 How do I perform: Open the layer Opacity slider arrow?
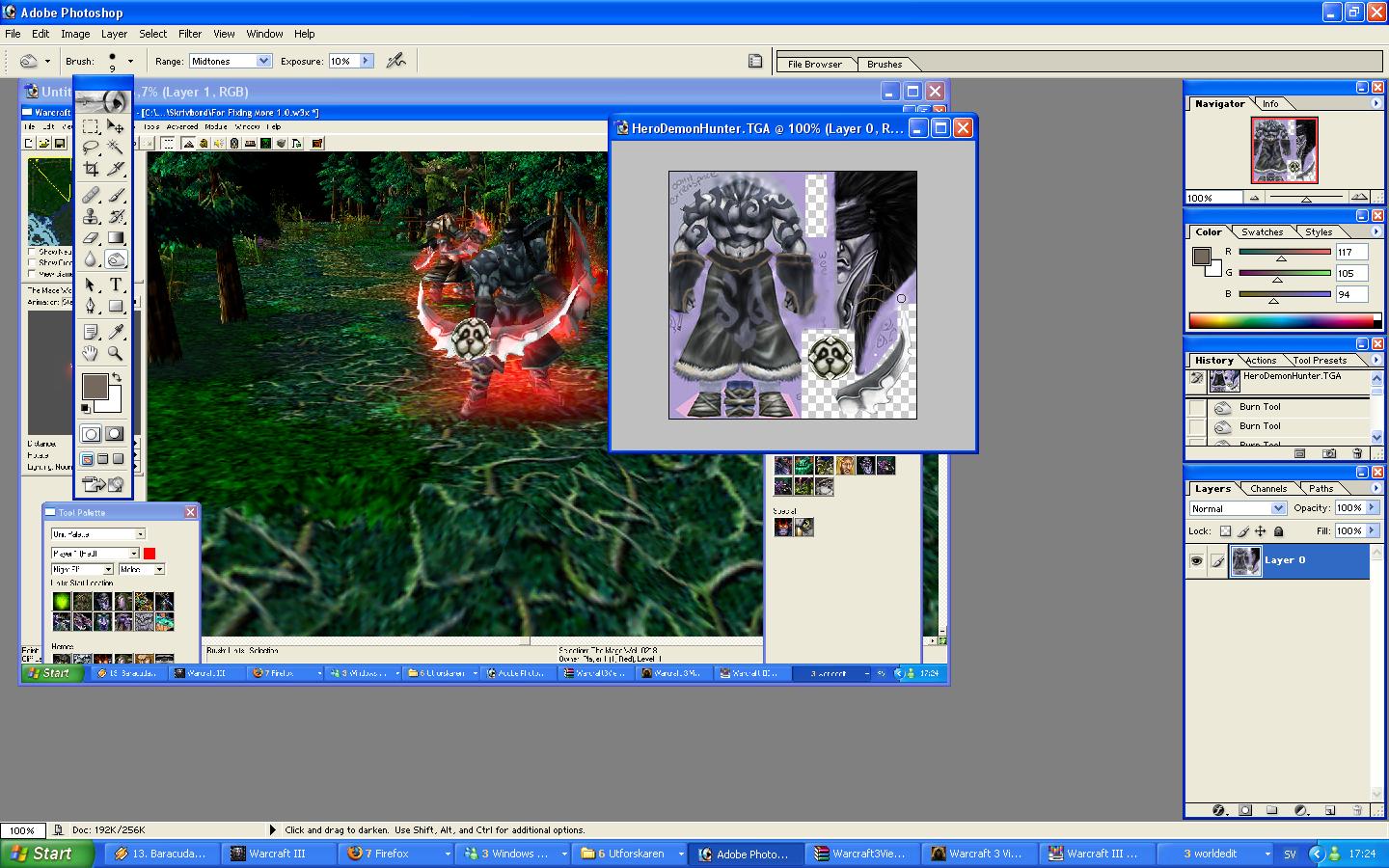coord(1373,508)
